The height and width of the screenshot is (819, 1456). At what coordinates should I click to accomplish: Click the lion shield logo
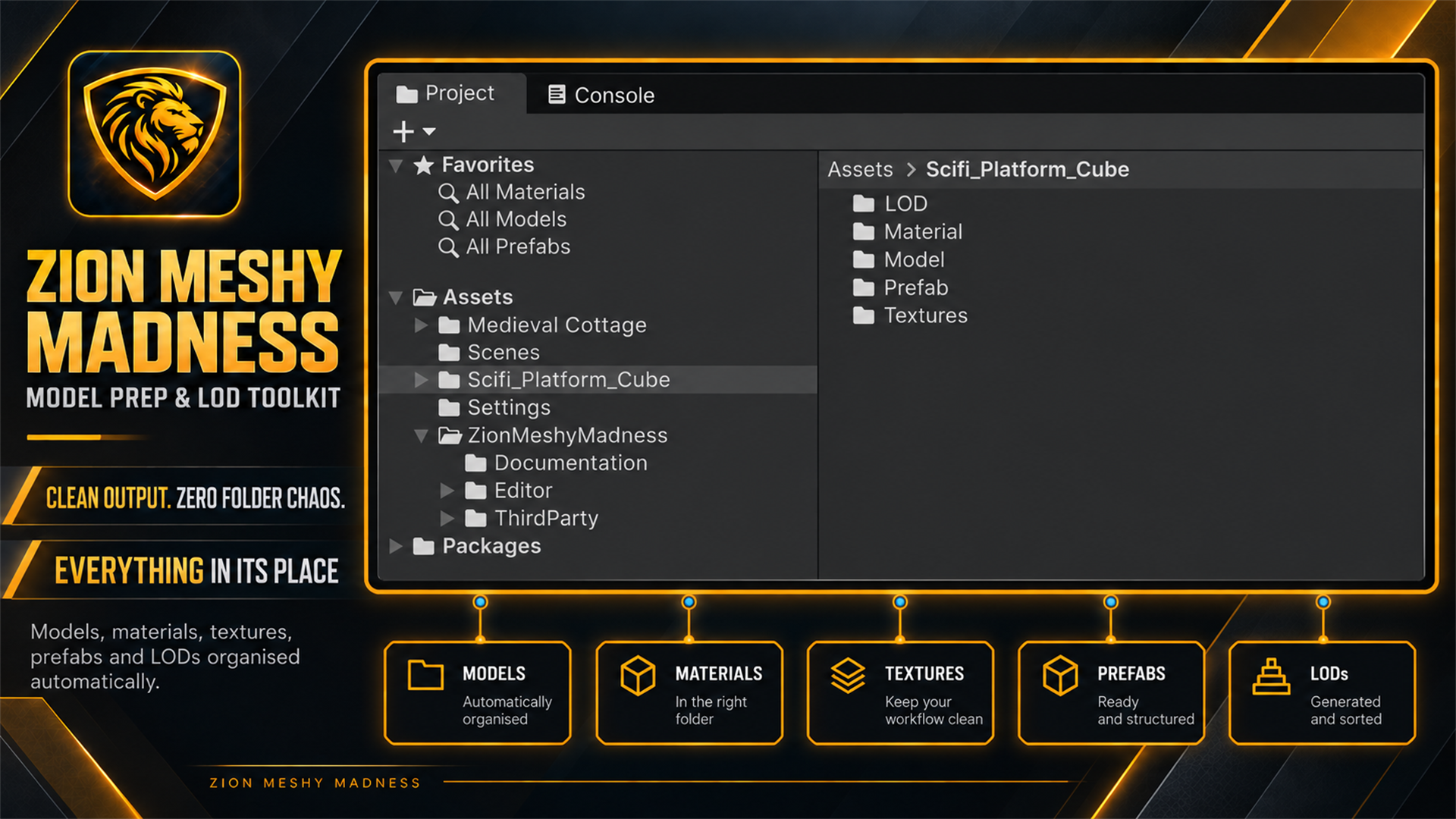click(155, 134)
